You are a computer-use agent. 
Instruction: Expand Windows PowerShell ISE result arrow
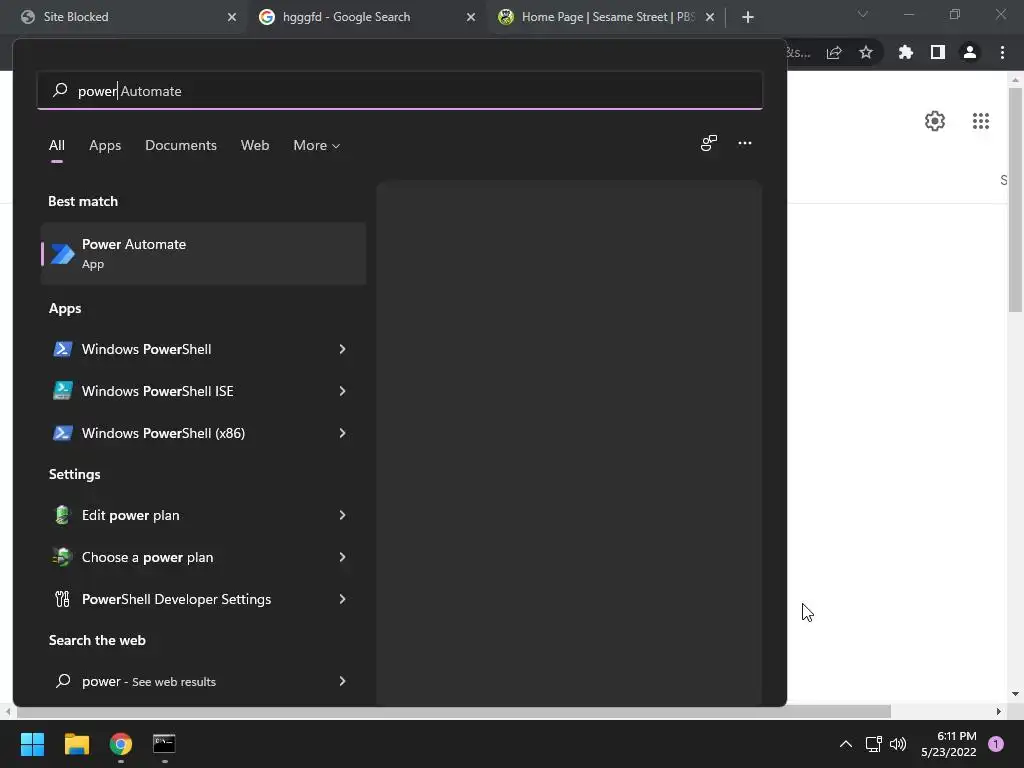pyautogui.click(x=342, y=391)
